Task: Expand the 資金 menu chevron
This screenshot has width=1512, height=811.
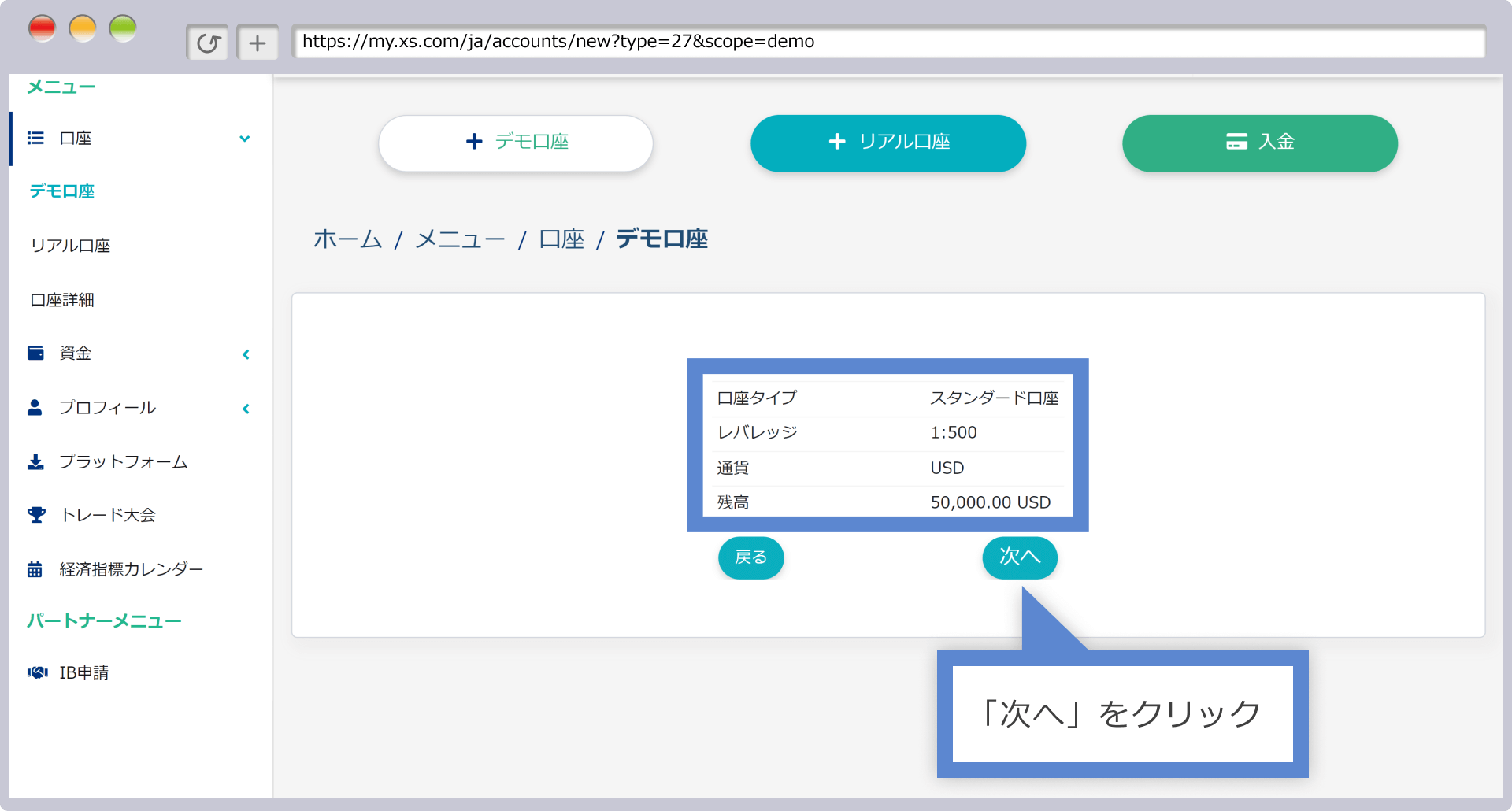Action: pyautogui.click(x=246, y=354)
